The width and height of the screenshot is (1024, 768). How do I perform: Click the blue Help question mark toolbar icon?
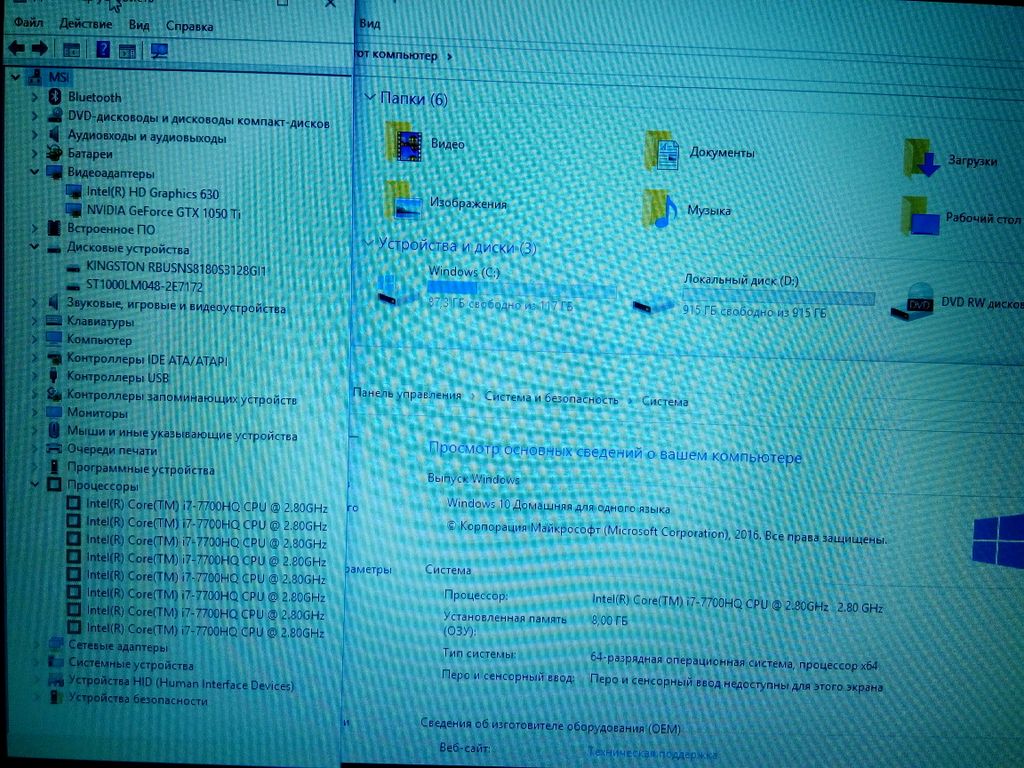point(102,49)
